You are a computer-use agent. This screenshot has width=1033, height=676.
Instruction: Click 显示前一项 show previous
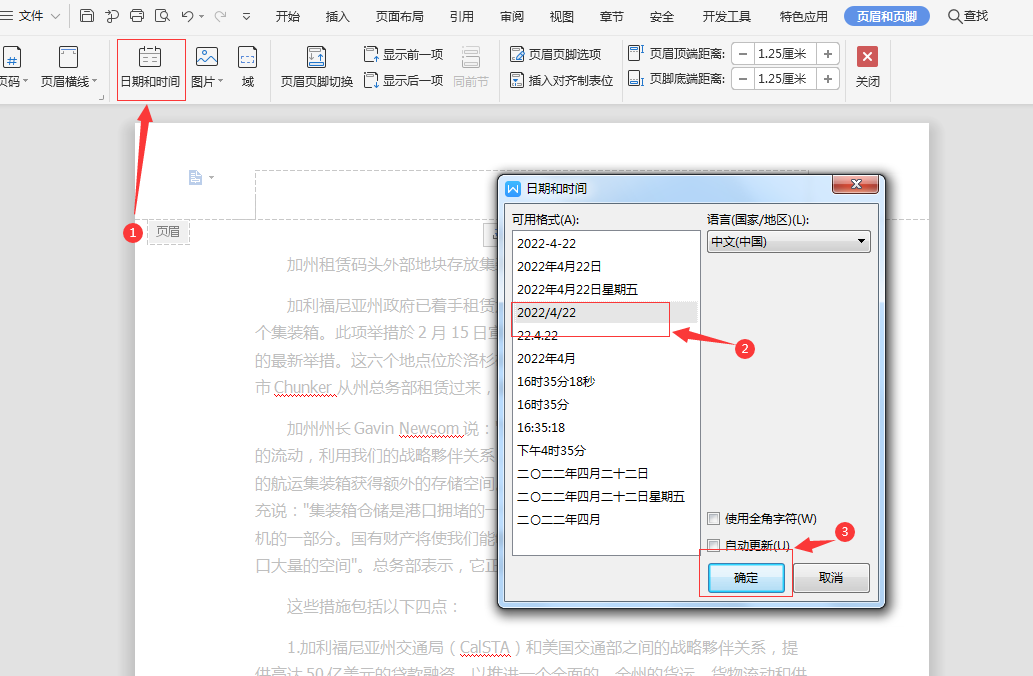[x=403, y=54]
